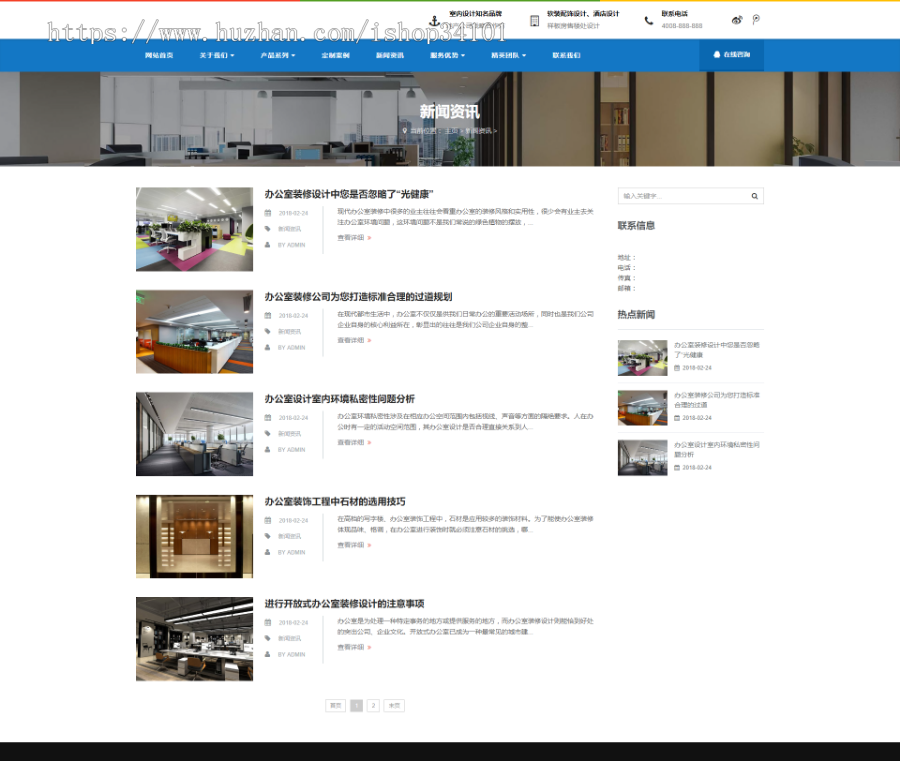
Task: Open second hot news sidebar thumbnail
Action: (642, 408)
